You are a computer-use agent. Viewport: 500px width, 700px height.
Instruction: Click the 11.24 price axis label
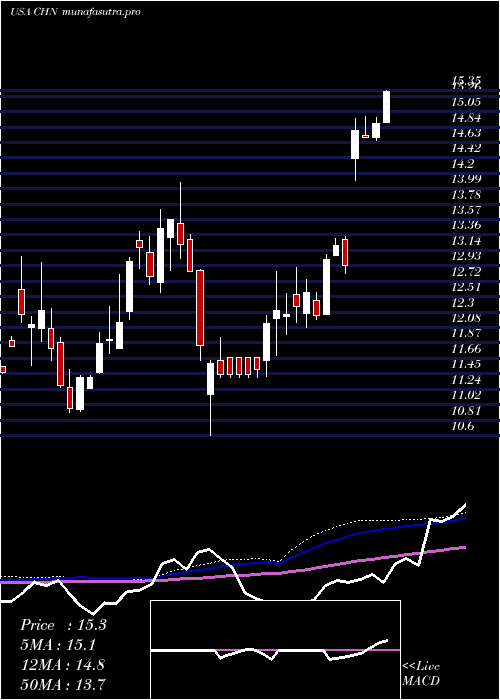pos(466,380)
